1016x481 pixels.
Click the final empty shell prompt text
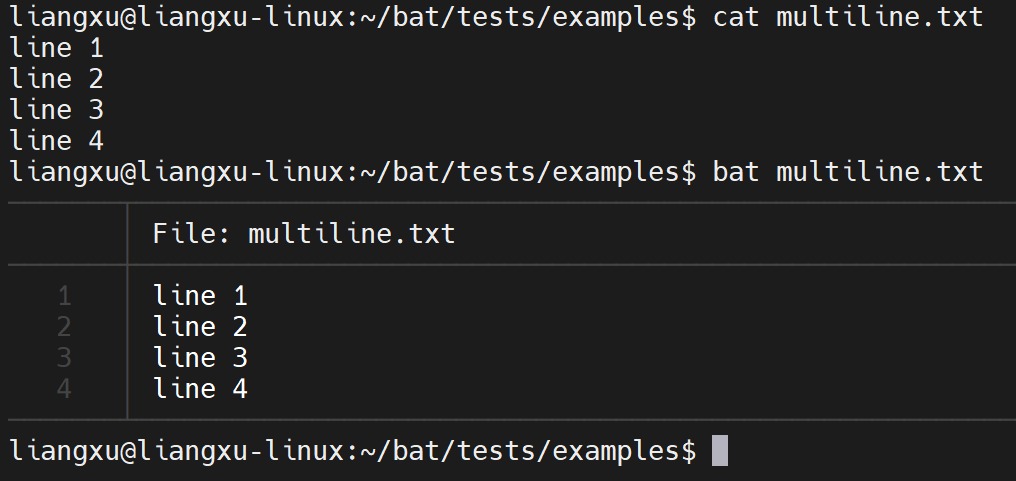[x=352, y=451]
